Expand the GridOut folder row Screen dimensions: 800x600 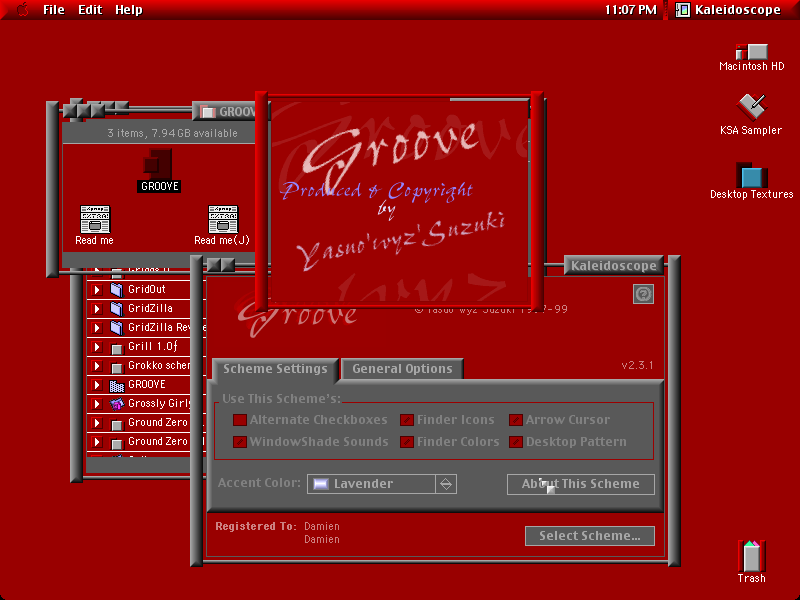(96, 290)
